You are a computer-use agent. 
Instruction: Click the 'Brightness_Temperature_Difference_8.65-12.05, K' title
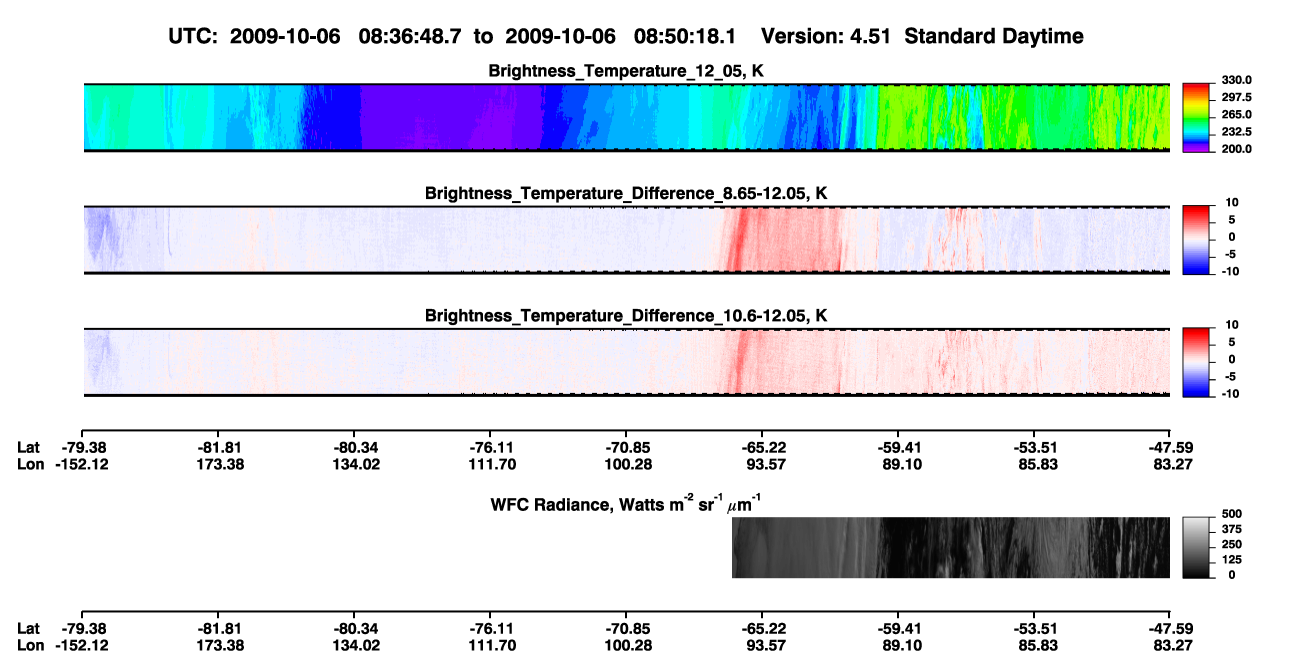[x=626, y=193]
